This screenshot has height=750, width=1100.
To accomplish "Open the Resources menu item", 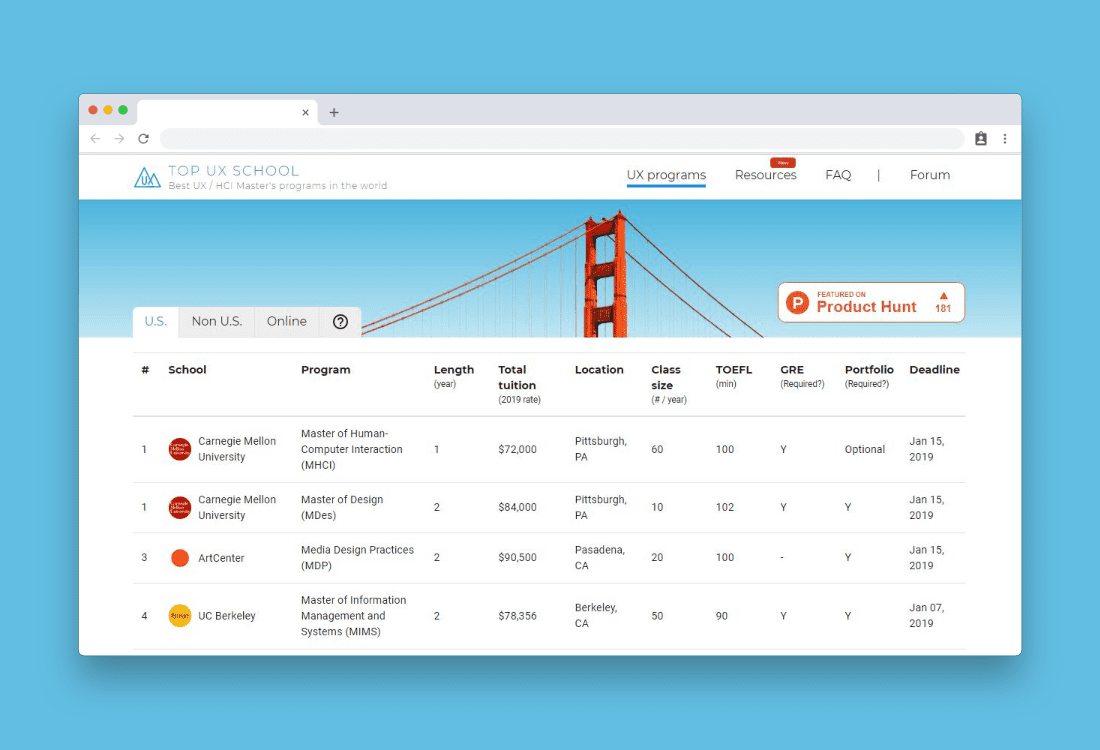I will (x=765, y=175).
